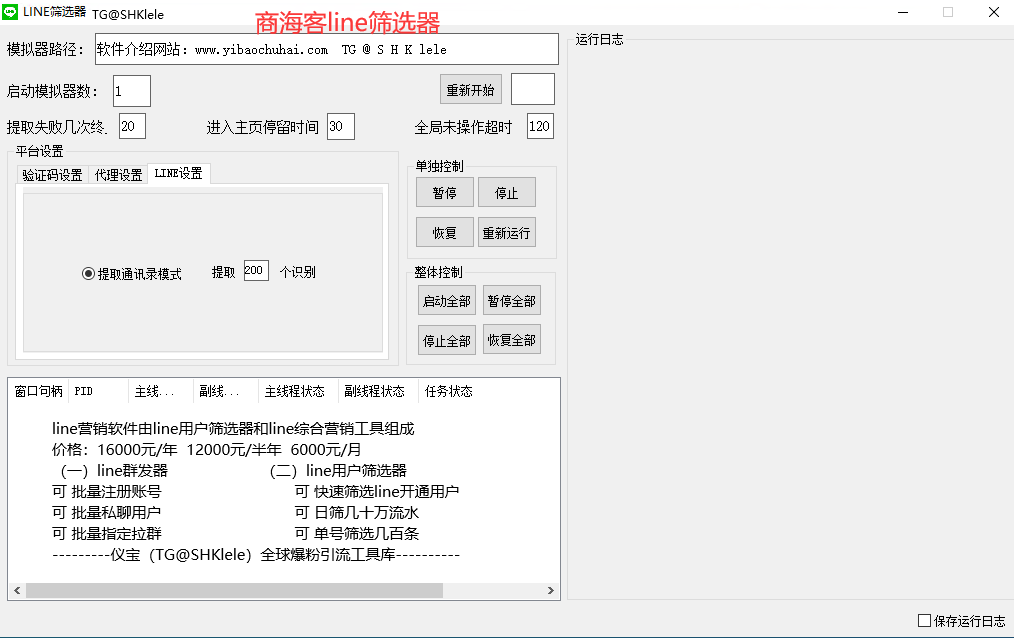Image resolution: width=1014 pixels, height=638 pixels.
Task: Switch to the 代理设置 tab
Action: [x=118, y=175]
